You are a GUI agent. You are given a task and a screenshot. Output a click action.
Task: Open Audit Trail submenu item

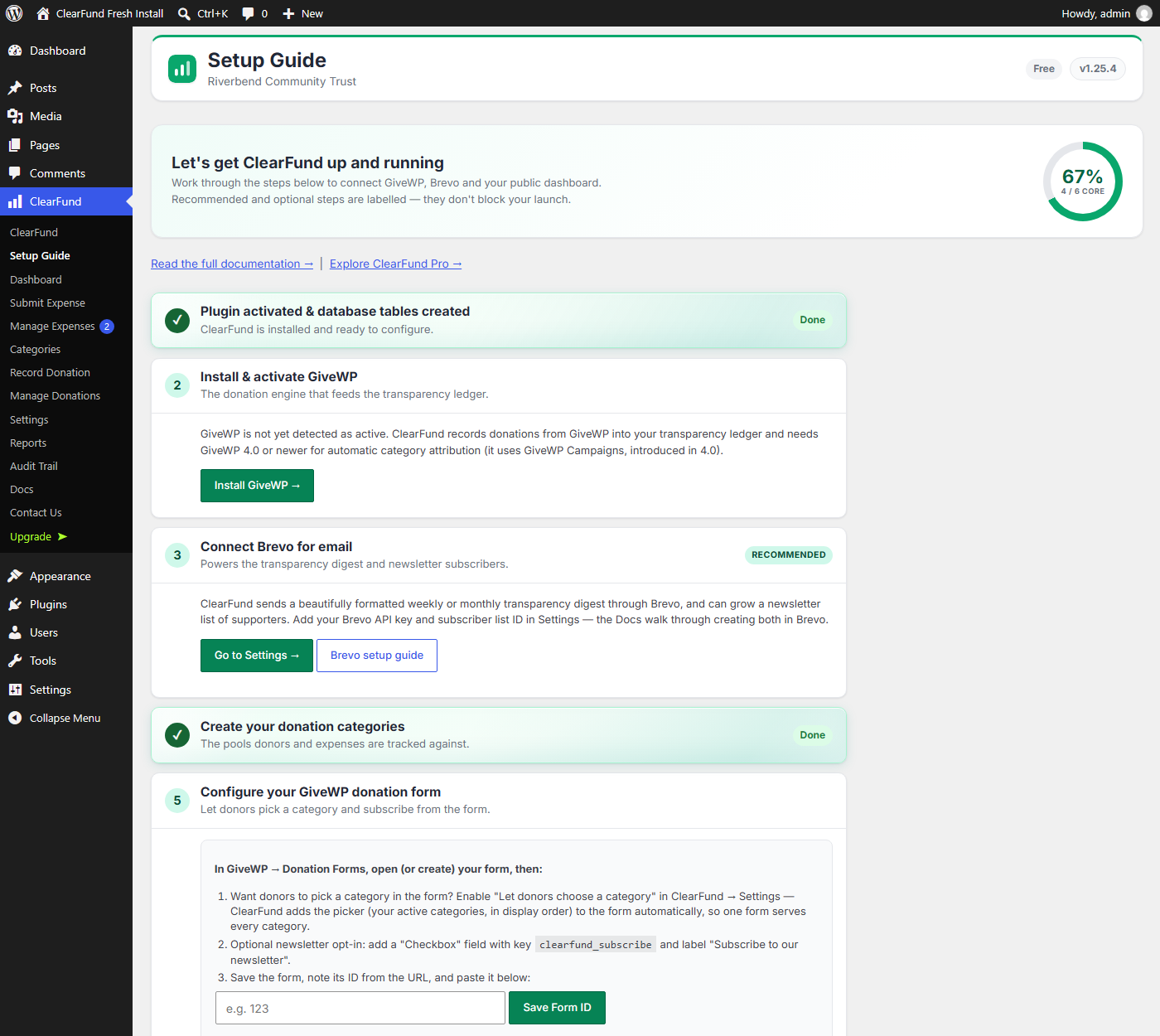coord(34,466)
